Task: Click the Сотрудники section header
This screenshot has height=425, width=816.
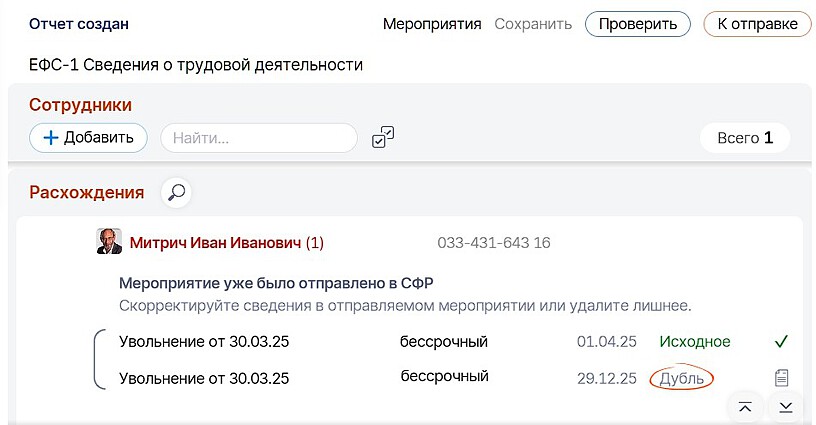Action: (80, 105)
